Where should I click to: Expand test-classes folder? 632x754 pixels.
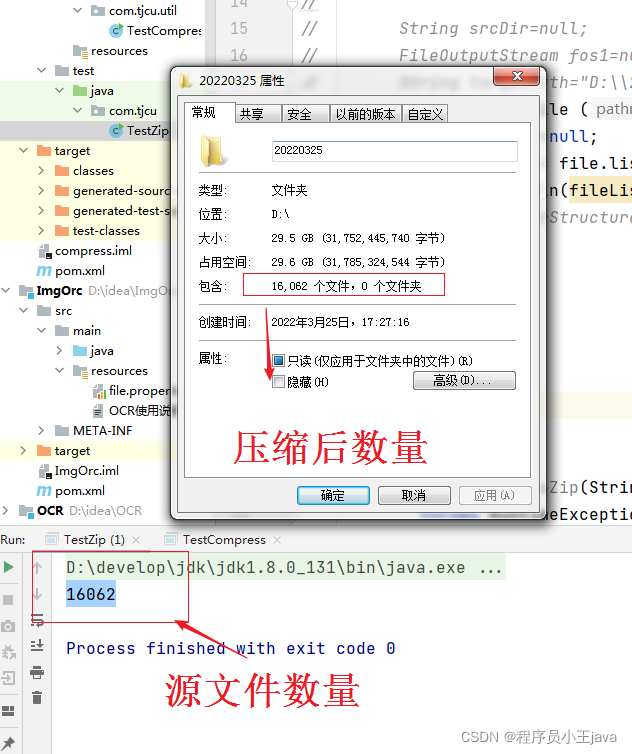(42, 231)
